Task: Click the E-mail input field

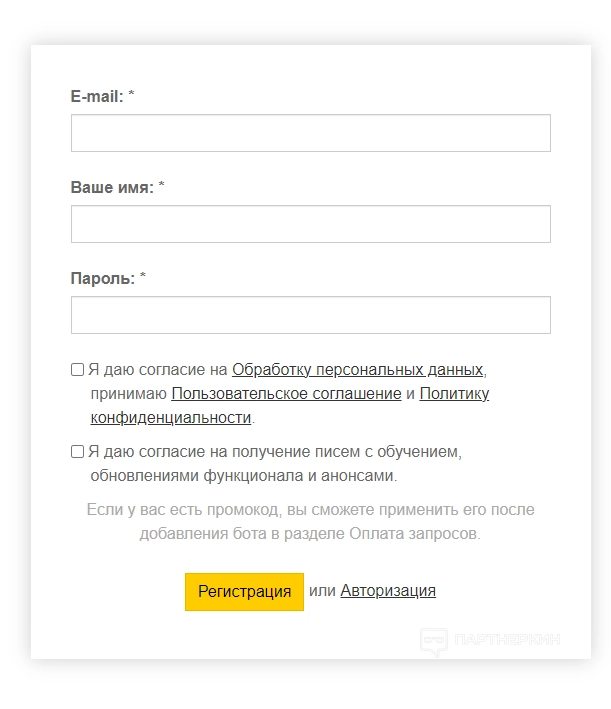Action: coord(310,133)
